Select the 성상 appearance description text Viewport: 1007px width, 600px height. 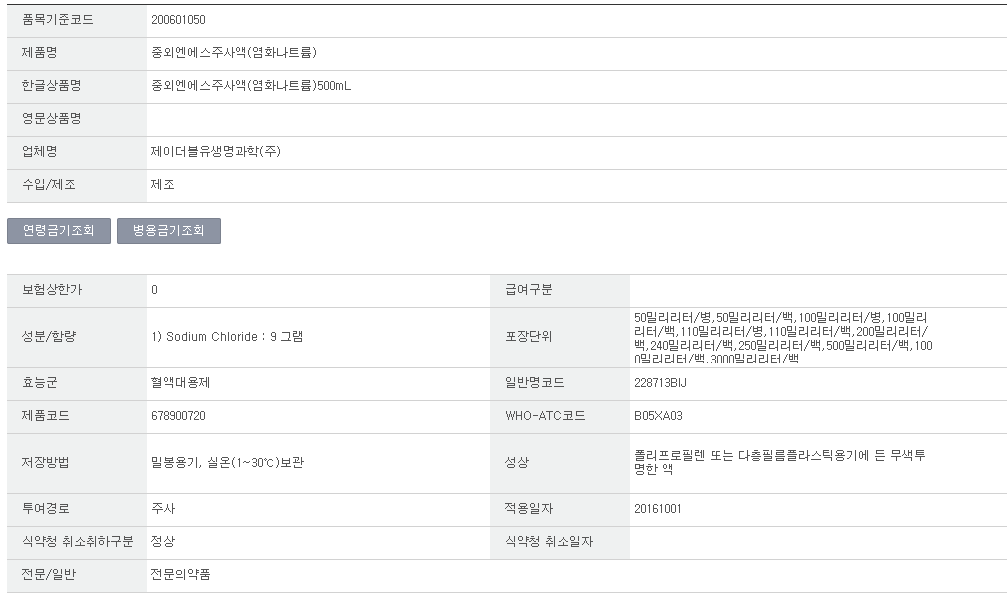(780, 462)
